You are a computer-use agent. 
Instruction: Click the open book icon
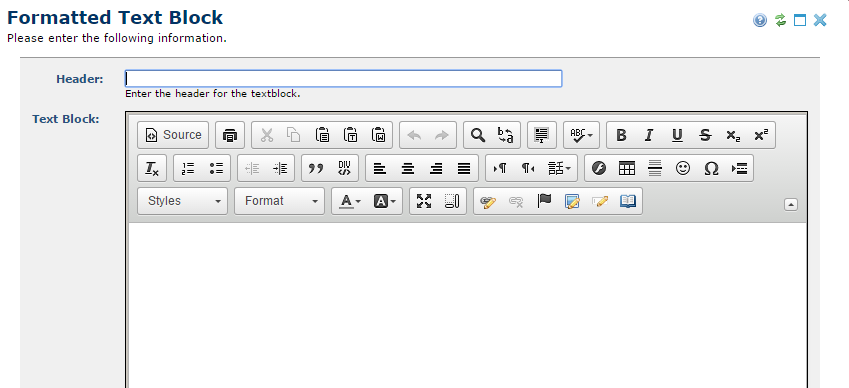coord(628,201)
